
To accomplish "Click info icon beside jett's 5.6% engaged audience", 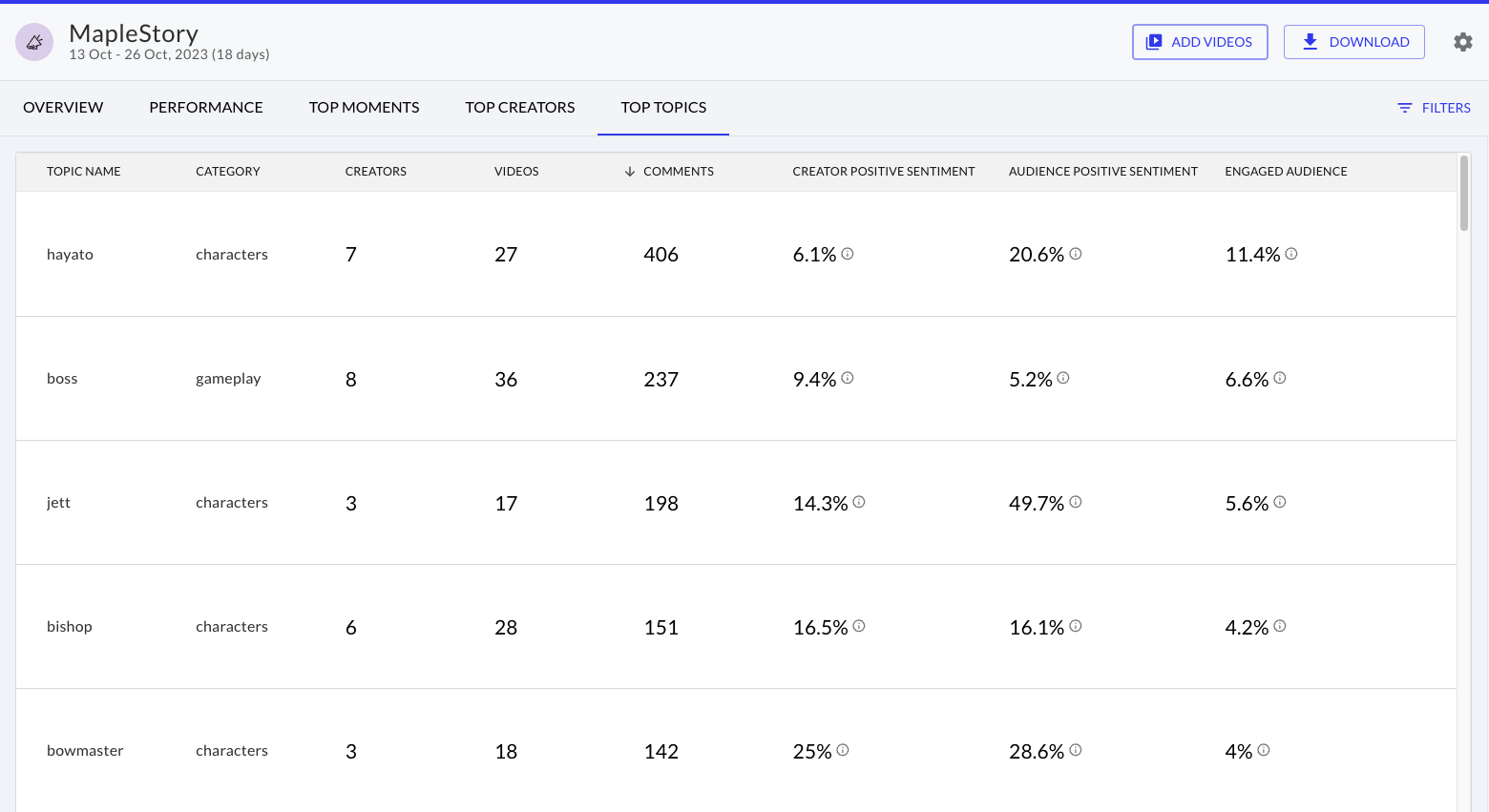I will (1280, 502).
